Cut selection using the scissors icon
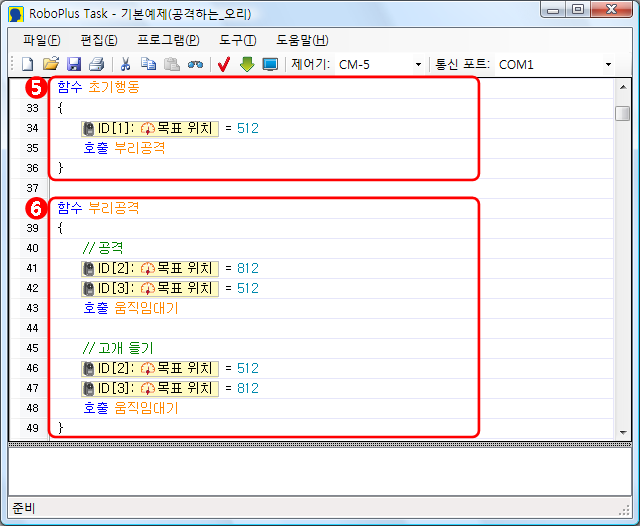This screenshot has width=640, height=526. coord(126,64)
